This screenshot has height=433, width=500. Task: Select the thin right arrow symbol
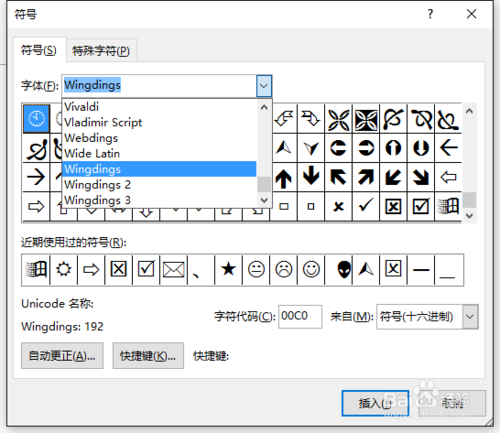pyautogui.click(x=36, y=177)
